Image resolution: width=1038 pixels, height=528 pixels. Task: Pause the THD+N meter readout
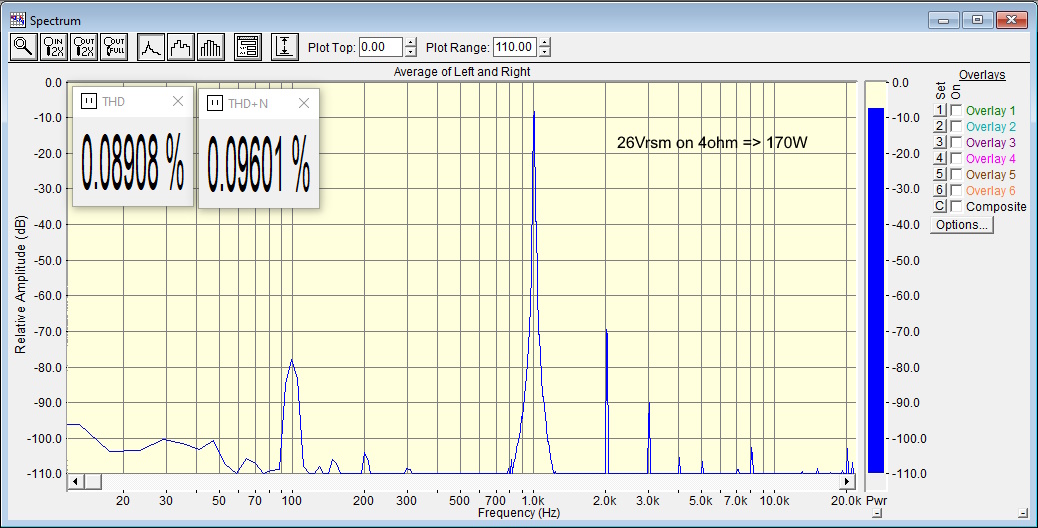214,103
